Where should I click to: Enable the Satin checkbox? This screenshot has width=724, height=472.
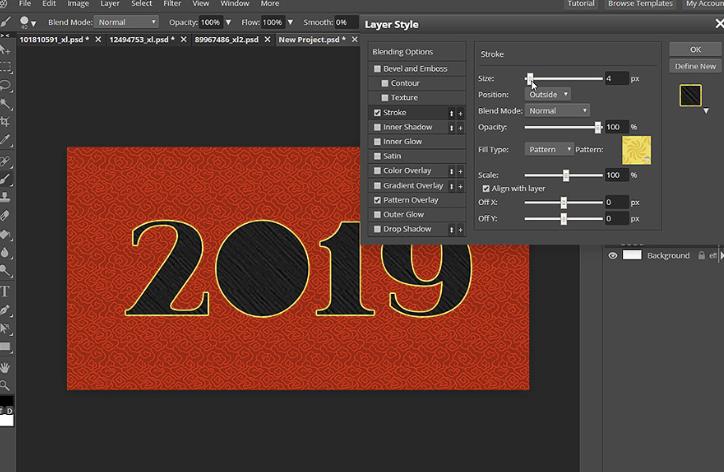coord(377,156)
